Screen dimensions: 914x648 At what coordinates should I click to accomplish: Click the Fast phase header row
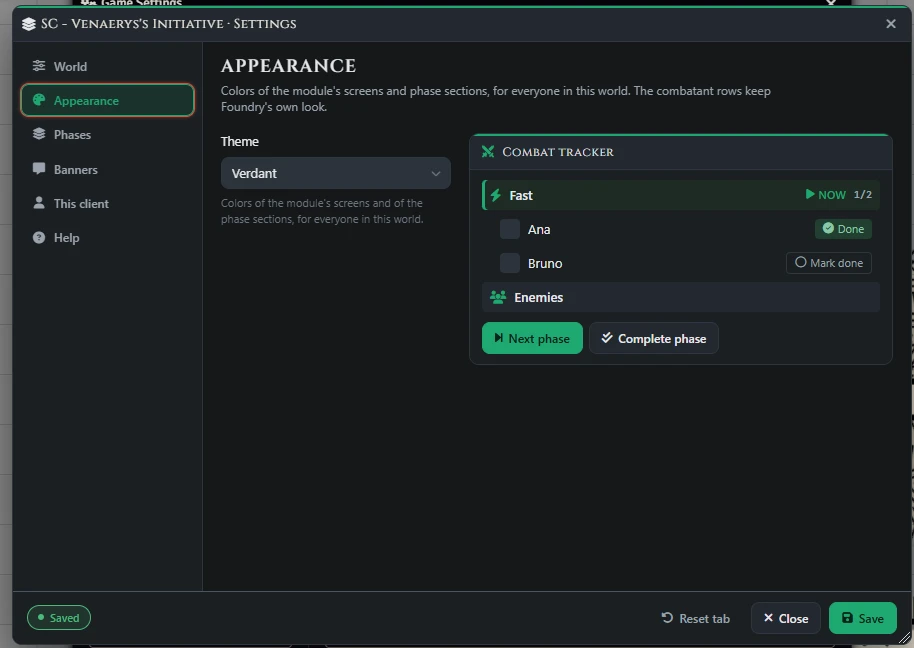tap(681, 195)
